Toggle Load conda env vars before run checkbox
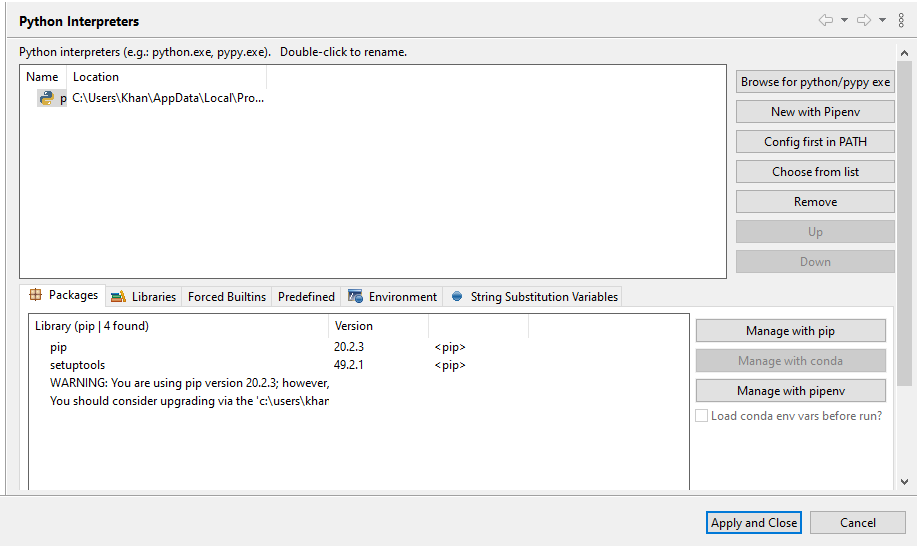The image size is (917, 546). tap(701, 416)
